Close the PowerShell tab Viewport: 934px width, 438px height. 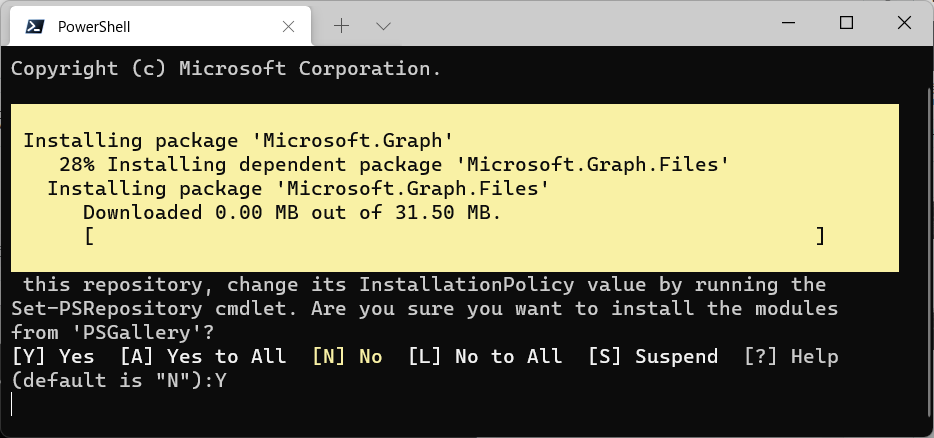pos(288,26)
